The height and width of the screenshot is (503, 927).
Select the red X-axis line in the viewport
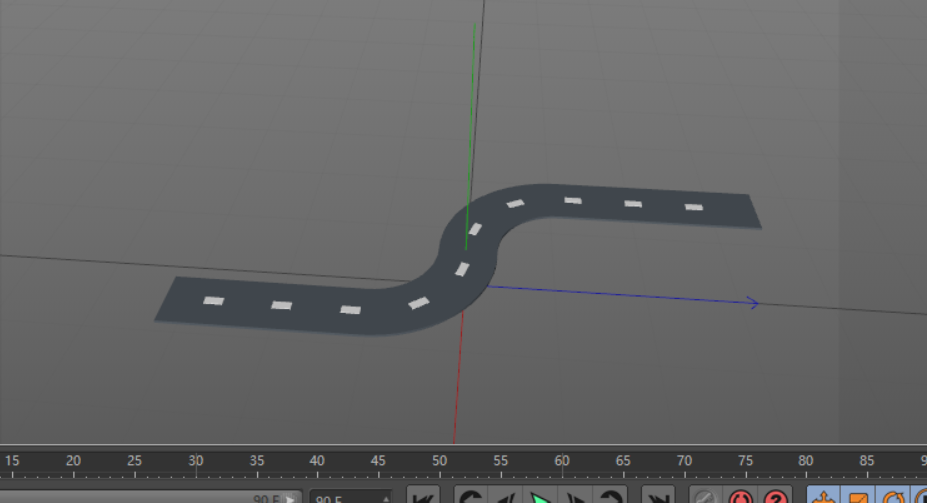coord(458,378)
